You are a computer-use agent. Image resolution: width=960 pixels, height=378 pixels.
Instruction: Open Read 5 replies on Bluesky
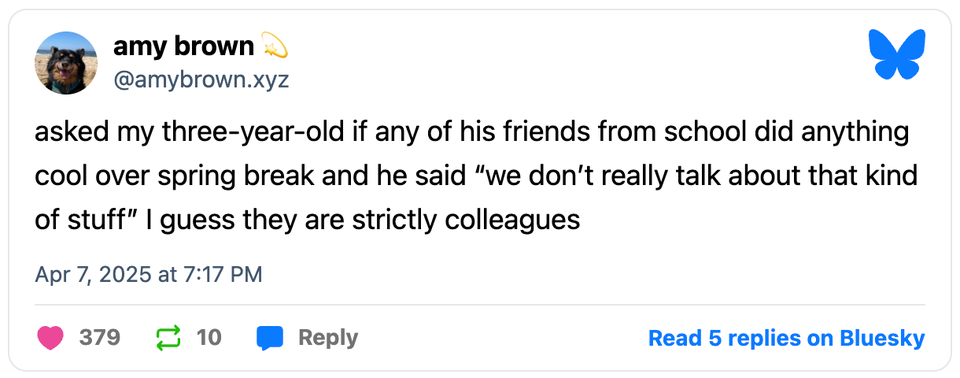(786, 338)
